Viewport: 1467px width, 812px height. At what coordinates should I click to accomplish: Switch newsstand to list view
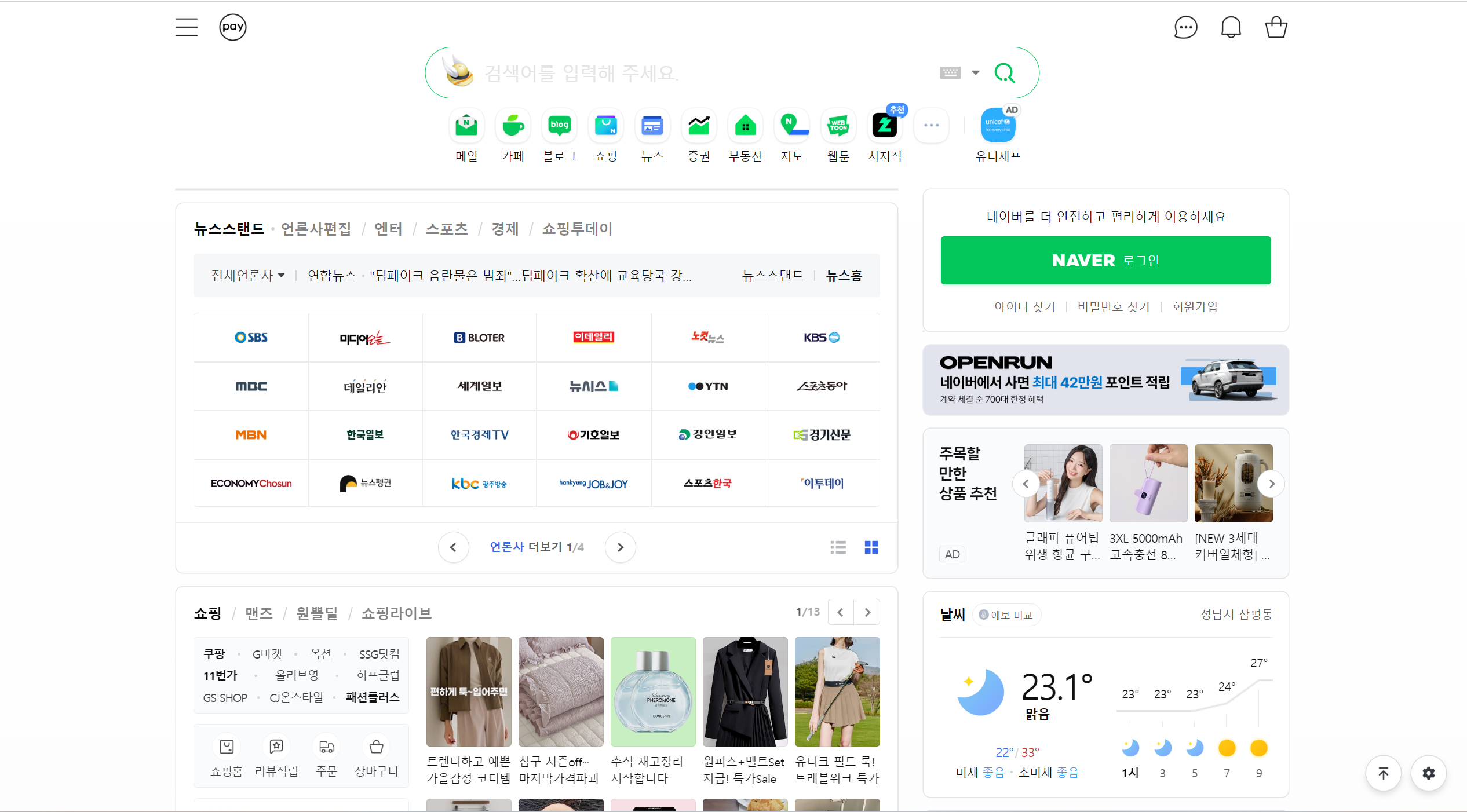[x=838, y=547]
